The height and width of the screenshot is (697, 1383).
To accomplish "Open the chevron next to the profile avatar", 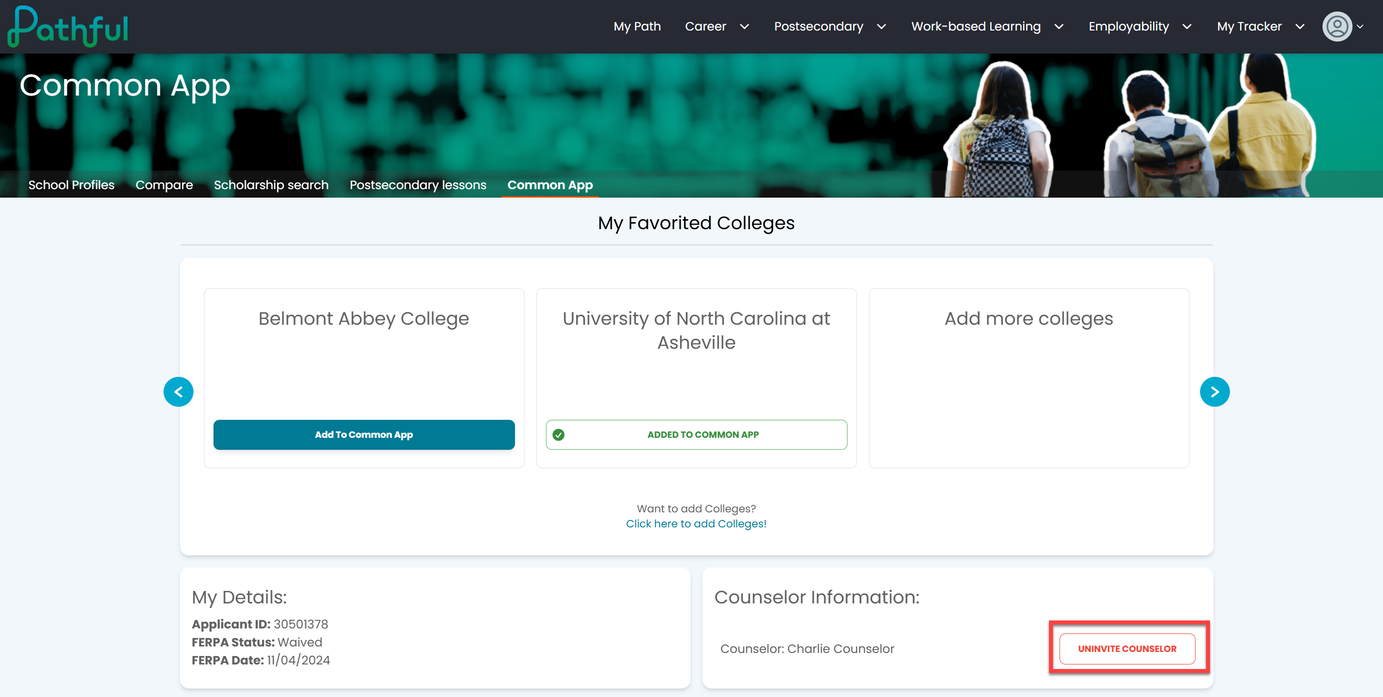I will (x=1360, y=28).
